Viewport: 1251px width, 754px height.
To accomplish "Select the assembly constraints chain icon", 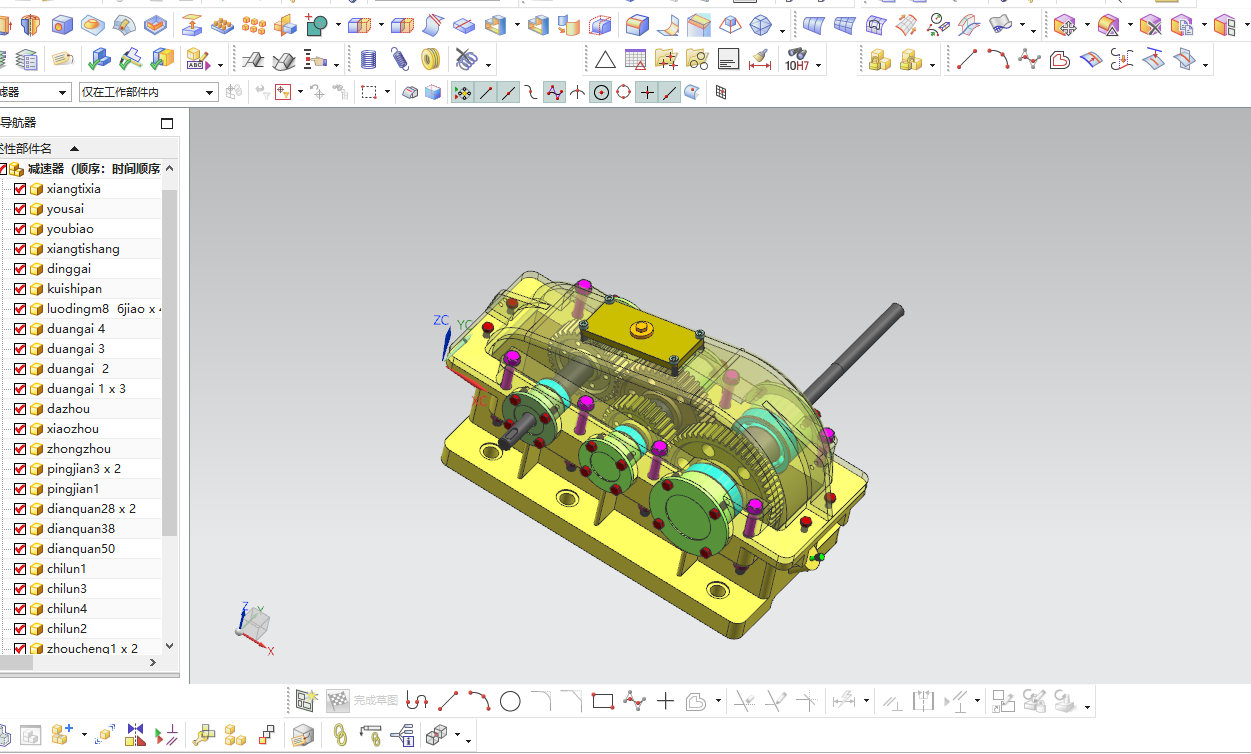I will [339, 736].
